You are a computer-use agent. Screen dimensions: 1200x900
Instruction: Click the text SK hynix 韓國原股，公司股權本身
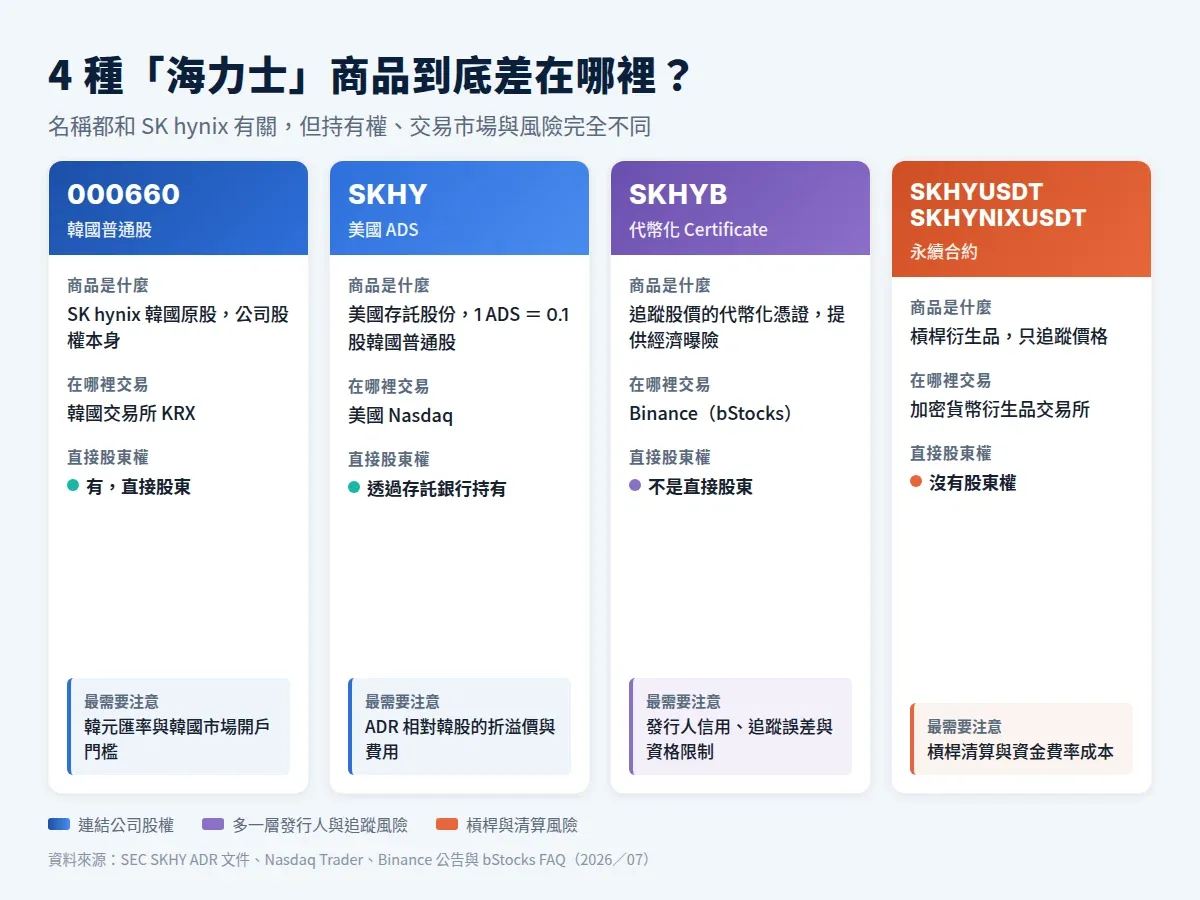tap(178, 327)
